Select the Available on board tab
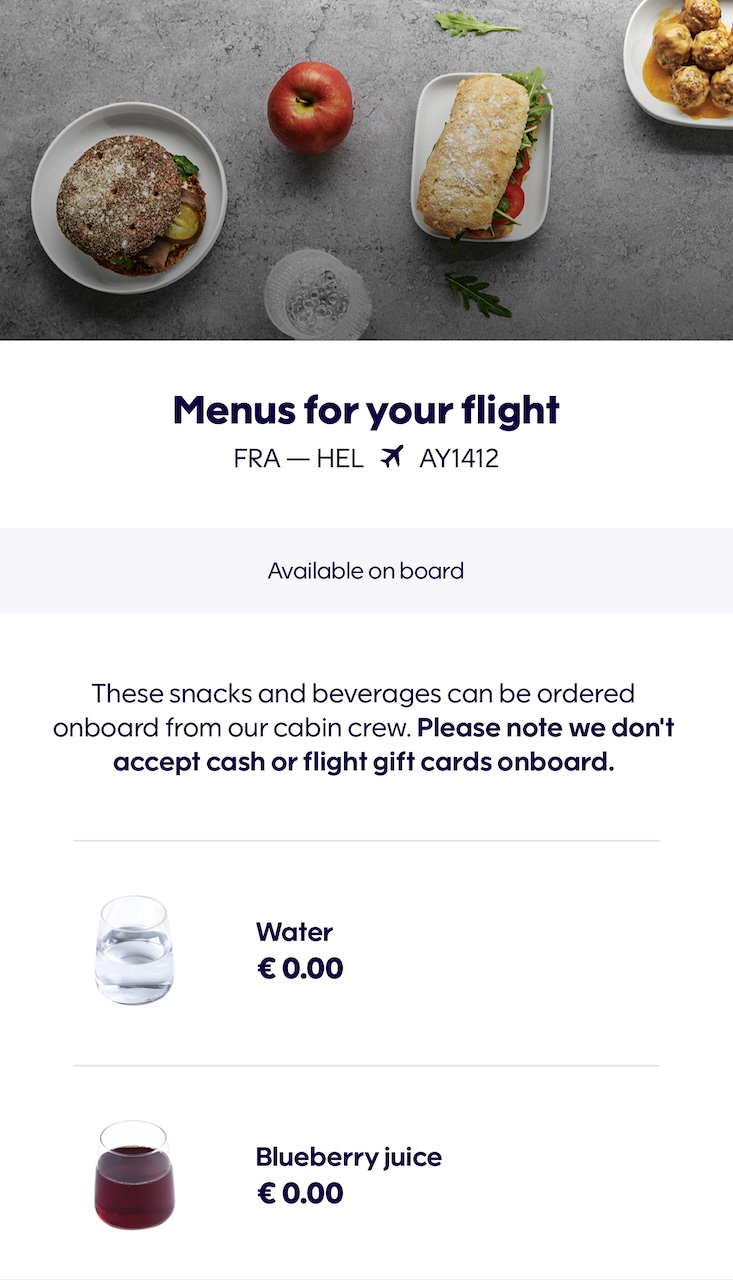733x1280 pixels. (366, 571)
